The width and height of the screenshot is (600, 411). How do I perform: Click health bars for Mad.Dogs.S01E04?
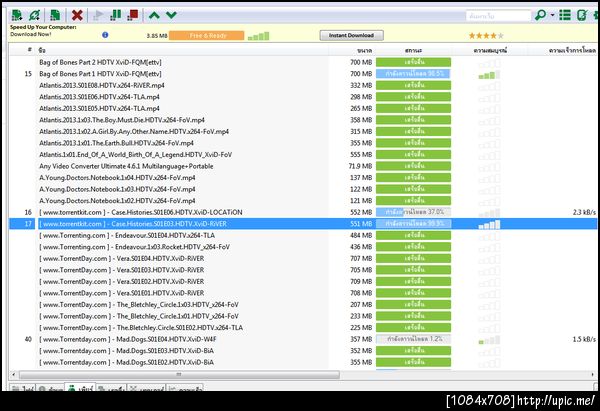coord(489,340)
